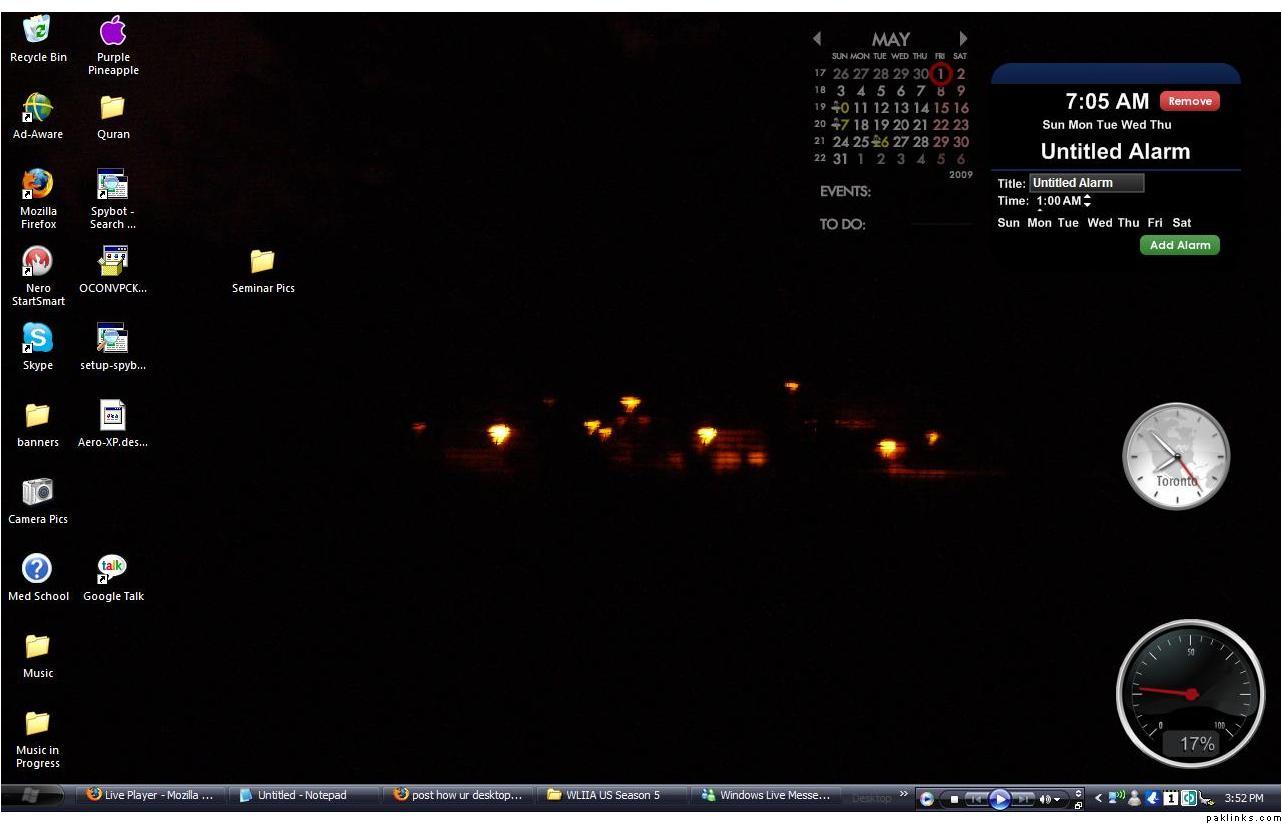The width and height of the screenshot is (1282, 824).
Task: Toggle Fri in the alarm day selector
Action: [x=1155, y=223]
